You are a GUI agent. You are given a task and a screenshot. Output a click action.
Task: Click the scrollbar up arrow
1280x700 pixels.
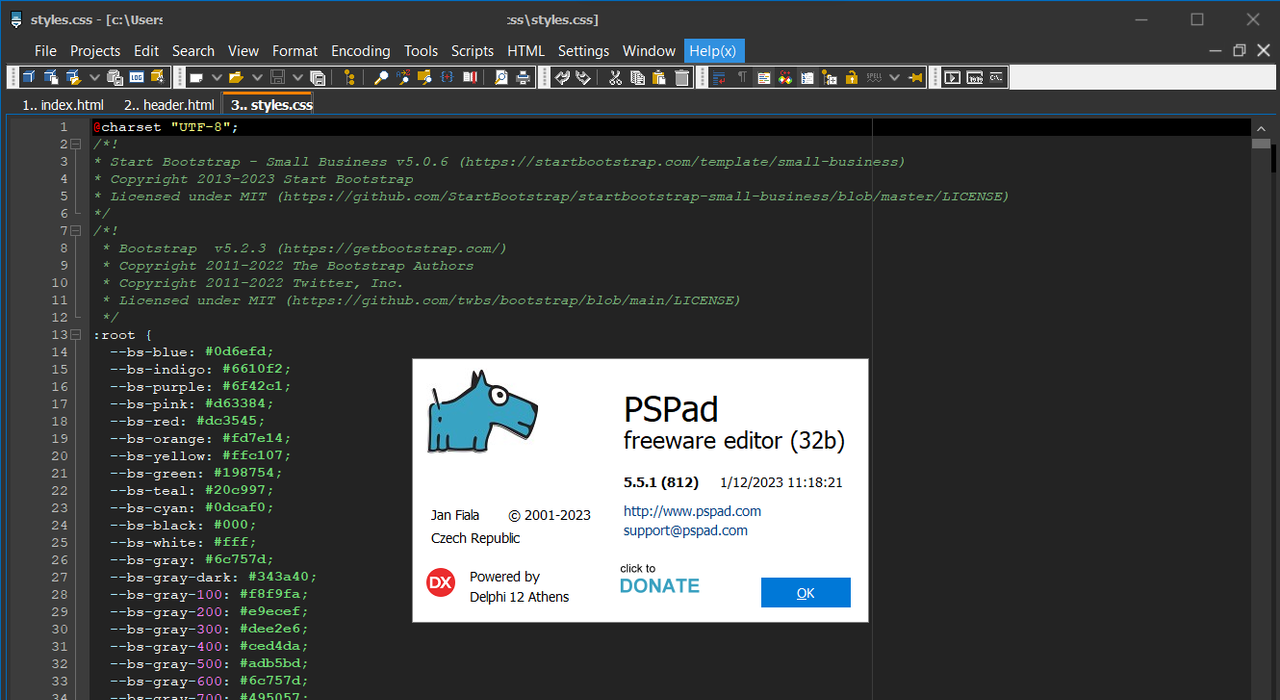point(1261,127)
